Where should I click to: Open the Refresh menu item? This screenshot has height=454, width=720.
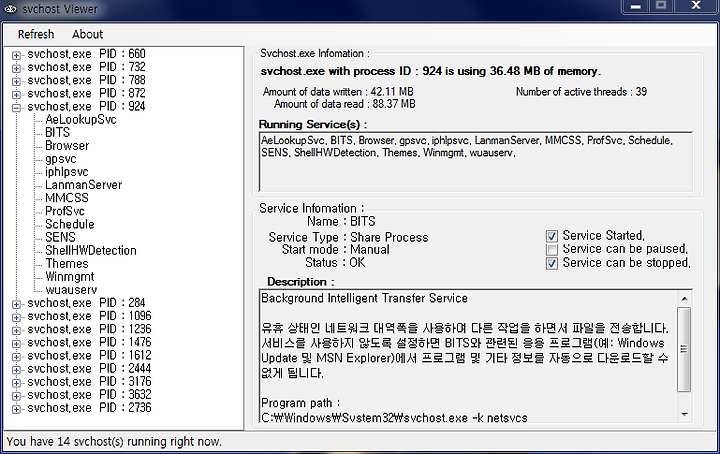(36, 34)
